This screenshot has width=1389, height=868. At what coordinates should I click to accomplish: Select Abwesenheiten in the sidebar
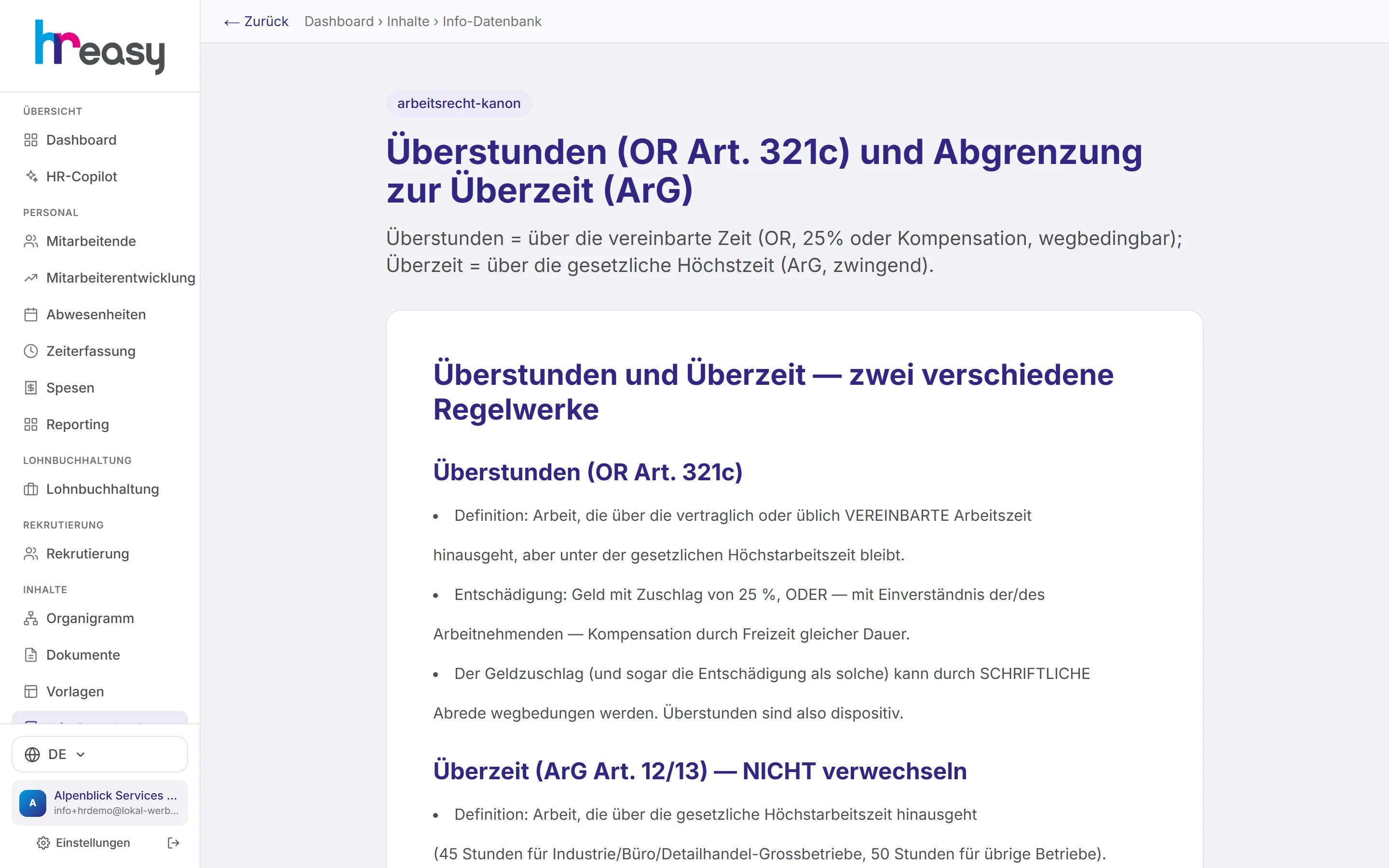pos(100,314)
